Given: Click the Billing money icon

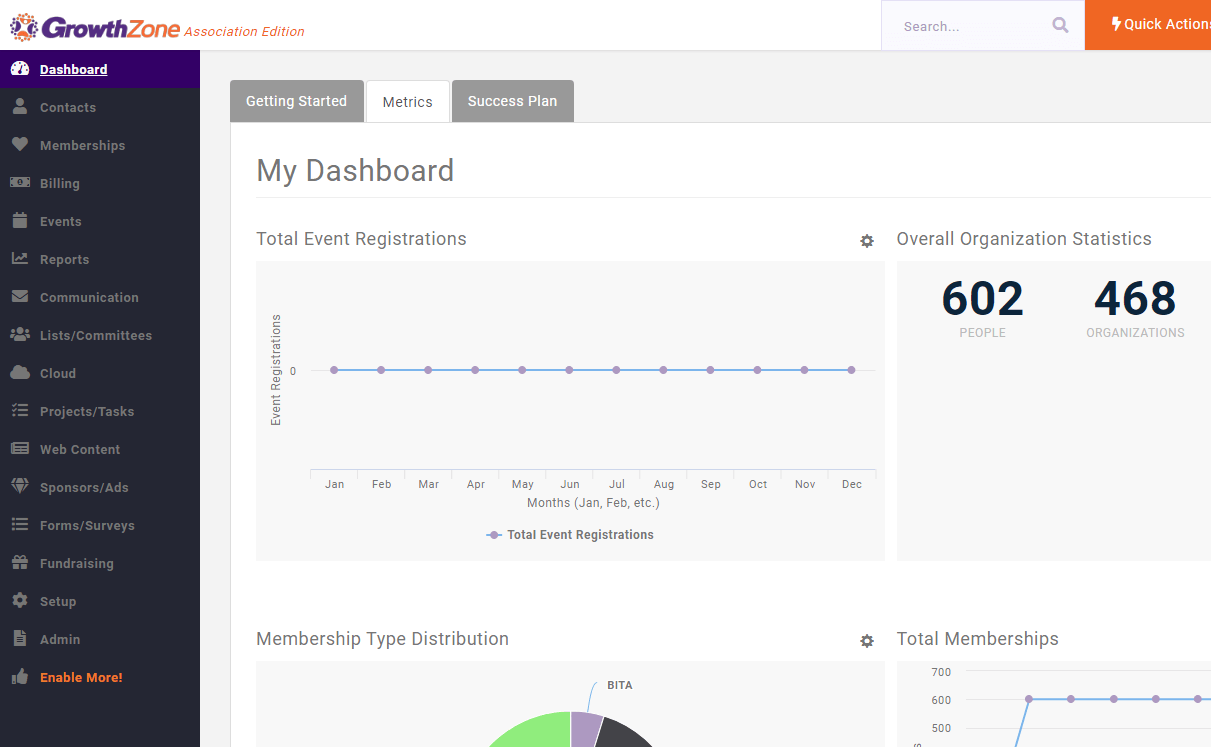Looking at the screenshot, I should click(x=20, y=183).
